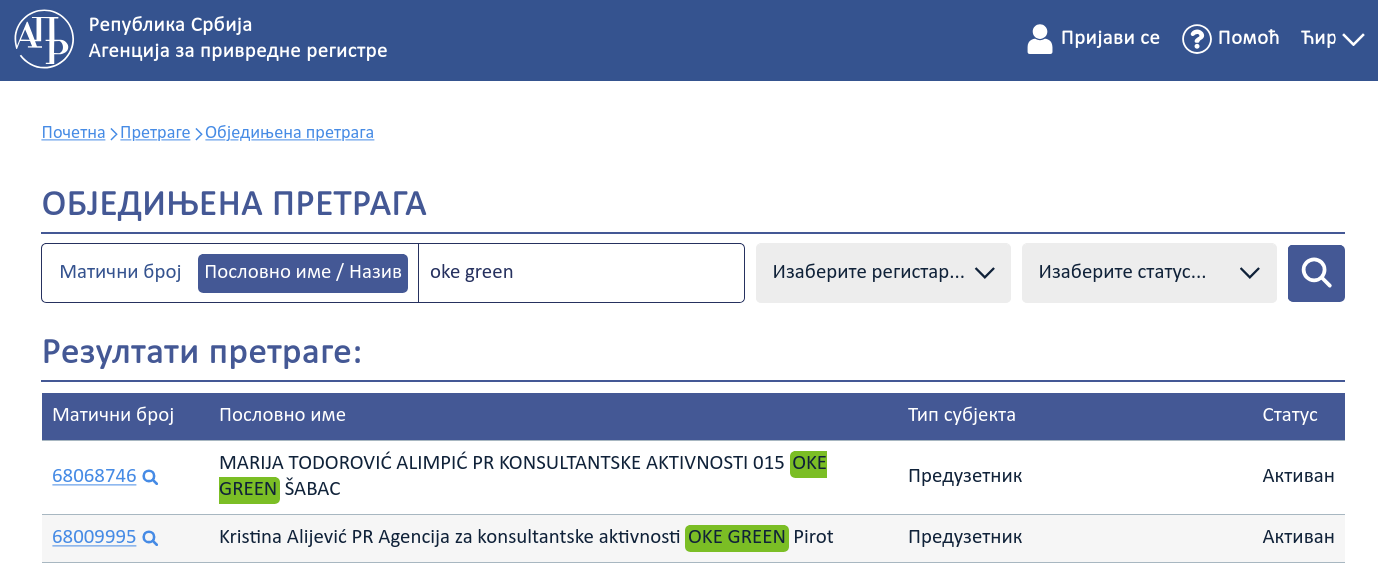Click the Тип субјекта column header
This screenshot has width=1378, height=563.
(x=962, y=415)
